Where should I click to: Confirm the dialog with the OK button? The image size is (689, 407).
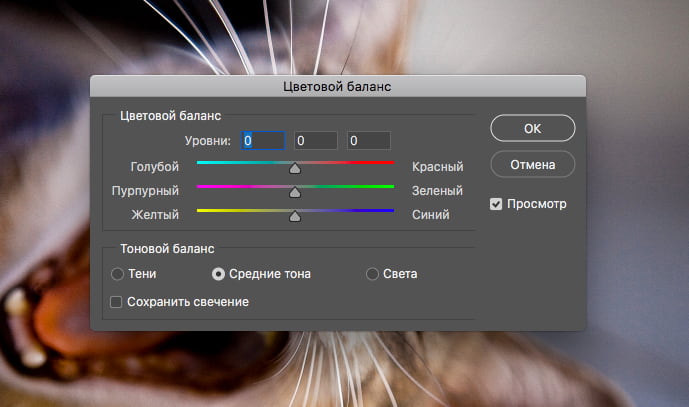click(x=532, y=128)
